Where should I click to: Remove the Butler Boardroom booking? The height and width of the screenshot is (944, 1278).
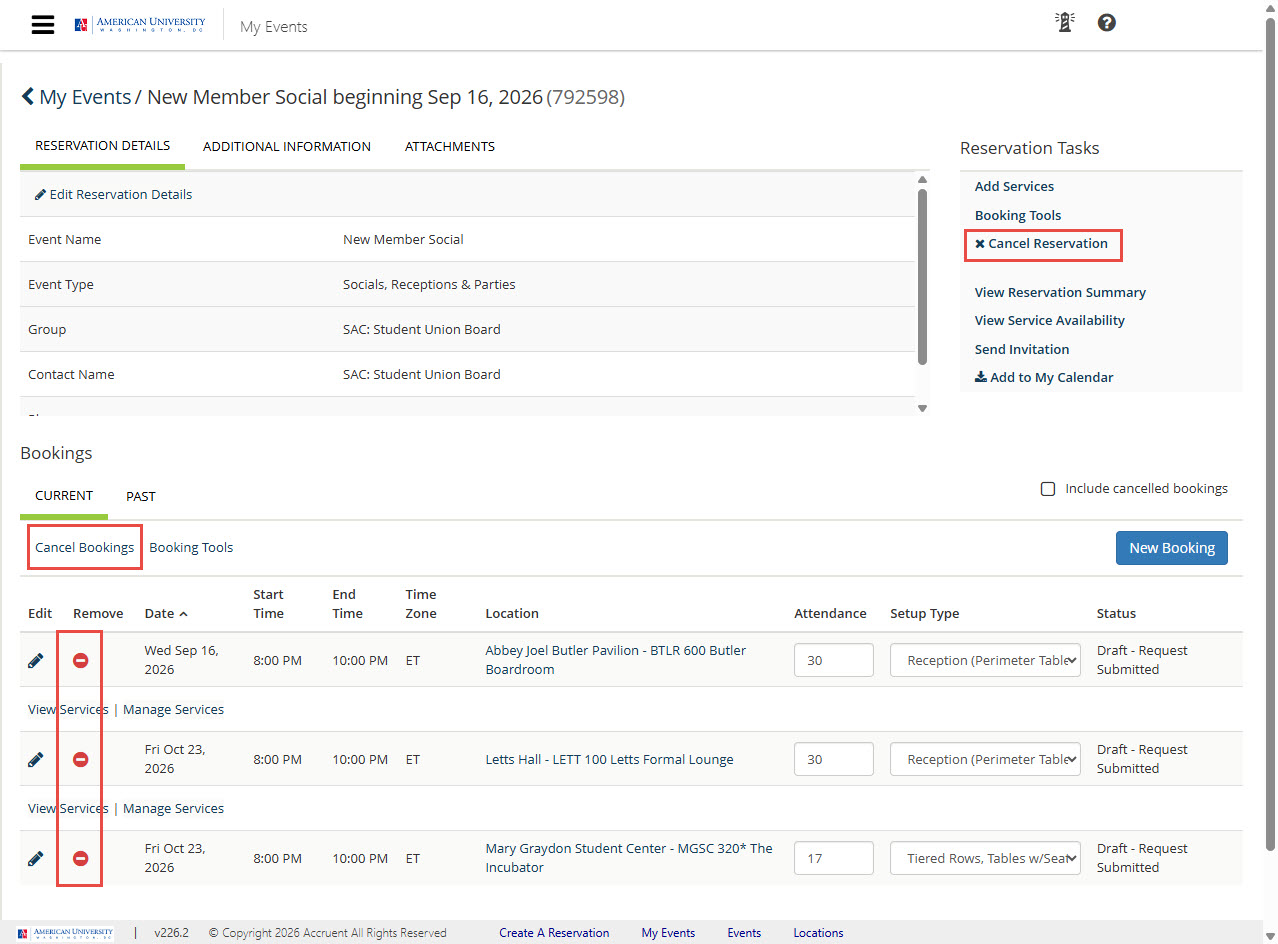click(81, 660)
